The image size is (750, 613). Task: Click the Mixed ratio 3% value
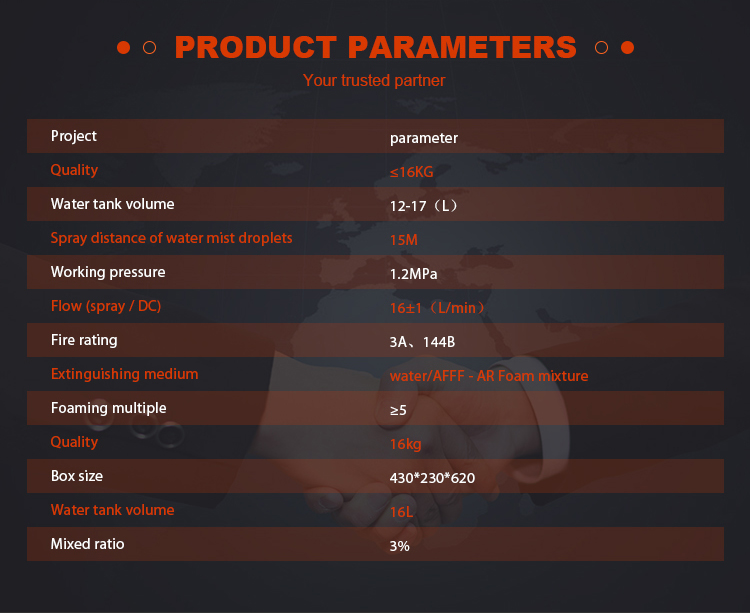[x=399, y=546]
